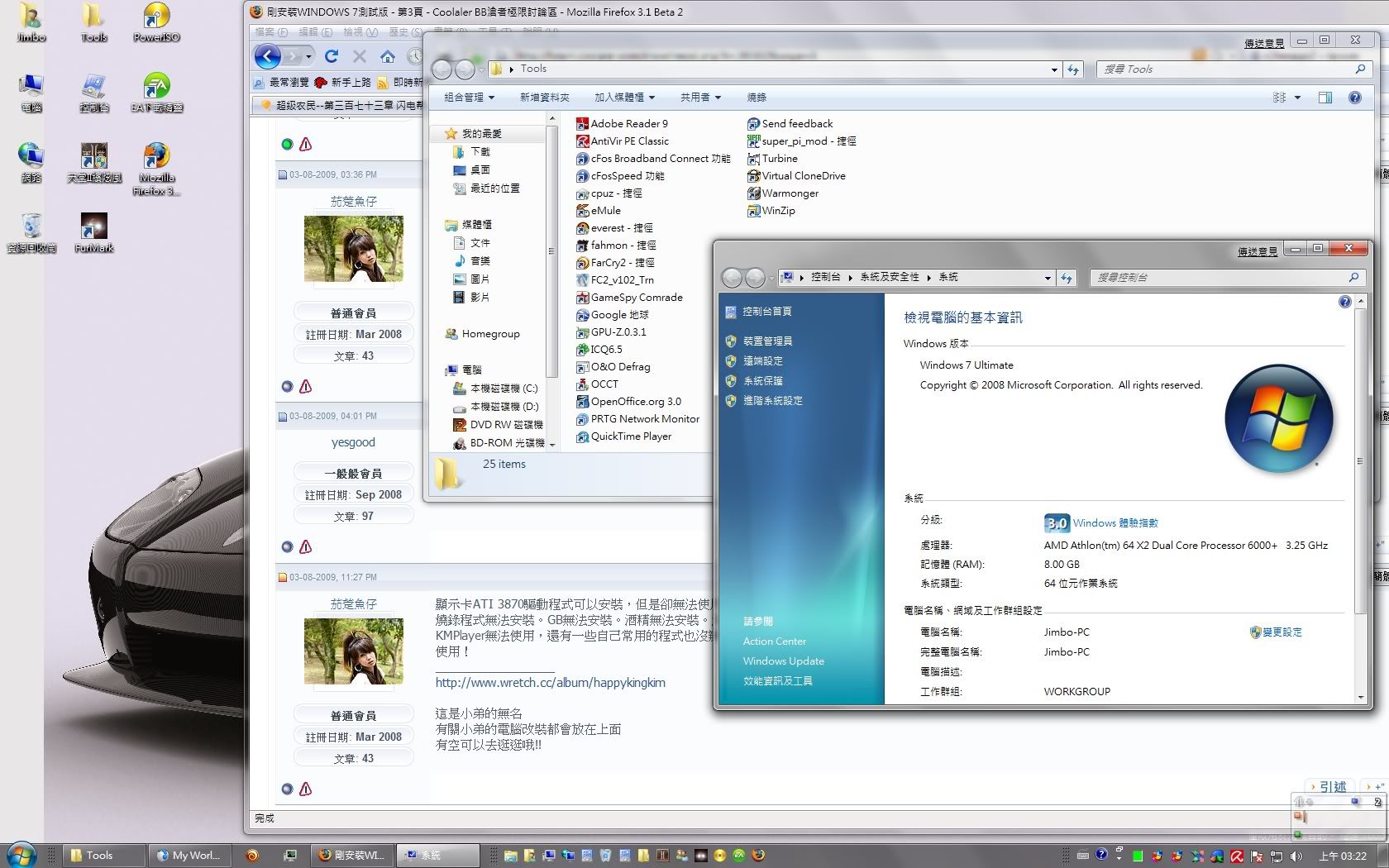Screen dimensions: 1389x868
Task: Open 加入媒體櫃 dropdown menu
Action: pos(624,98)
